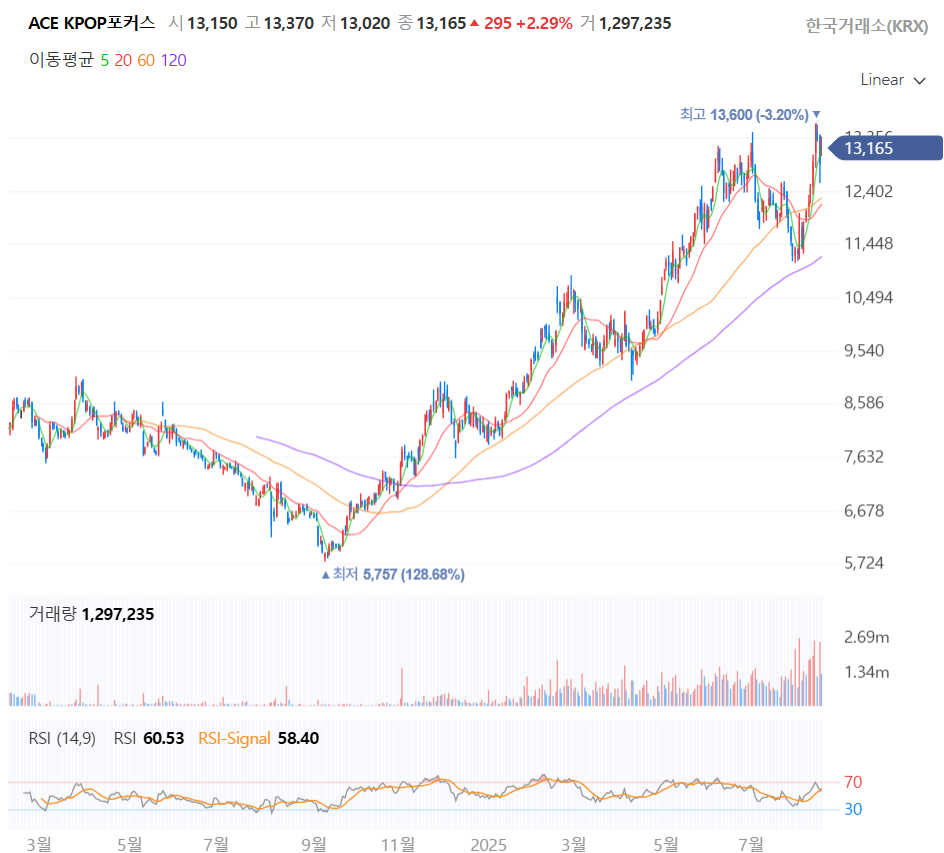Click the 2.69m volume axis label
The height and width of the screenshot is (853, 944).
pyautogui.click(x=866, y=637)
